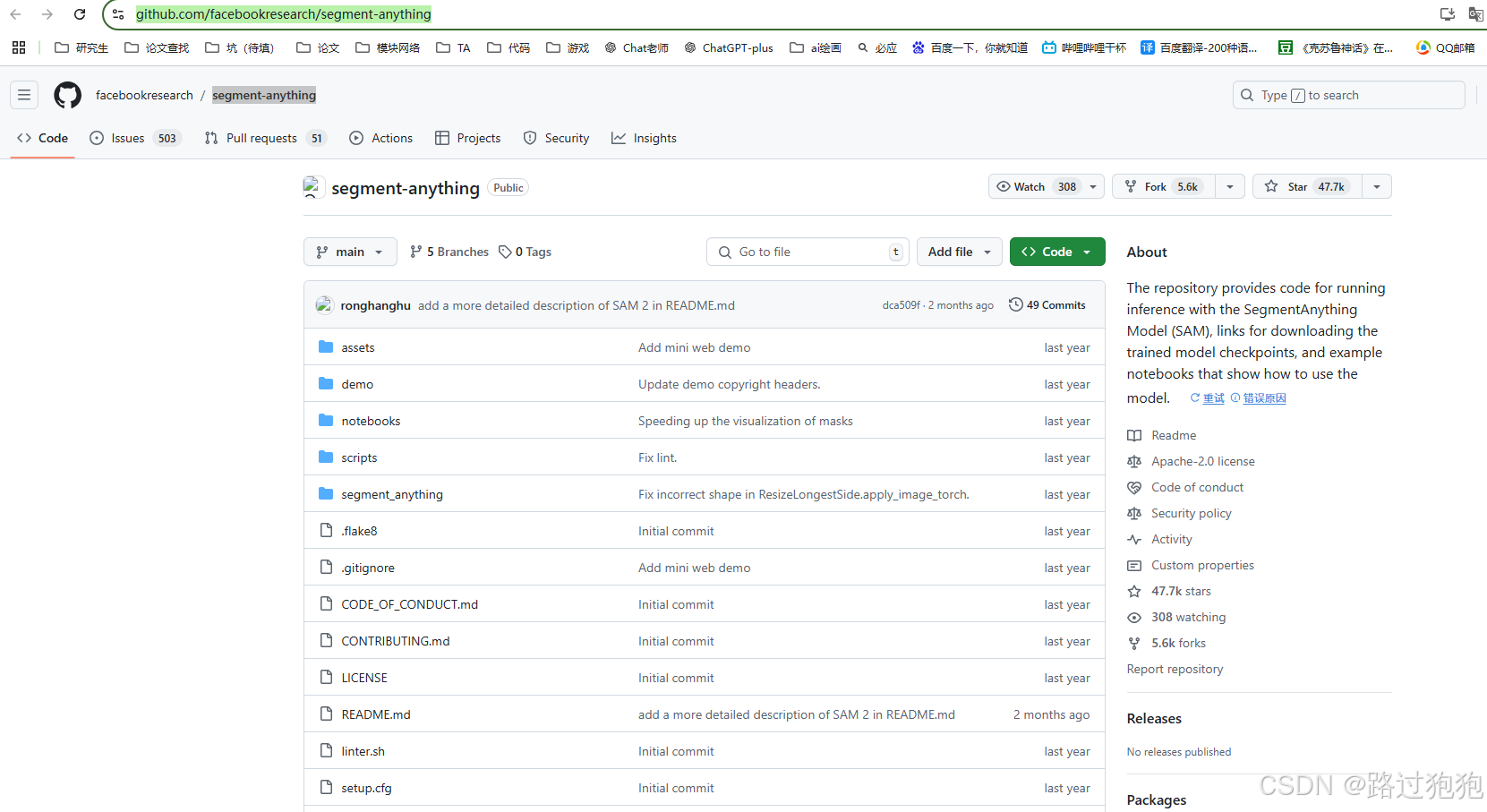This screenshot has width=1487, height=812.
Task: Open the 0 Tags link
Action: (525, 252)
